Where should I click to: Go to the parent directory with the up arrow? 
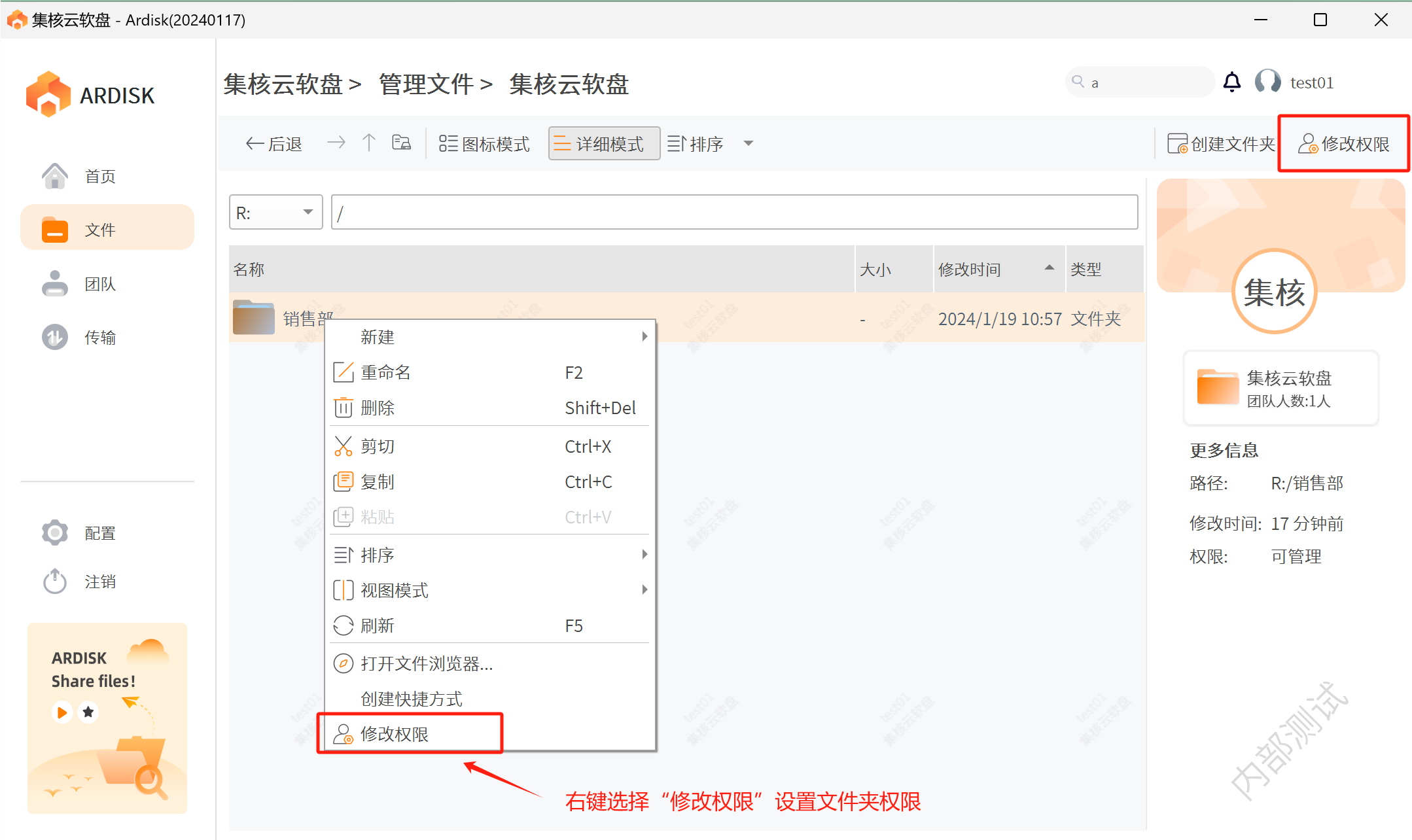point(368,143)
